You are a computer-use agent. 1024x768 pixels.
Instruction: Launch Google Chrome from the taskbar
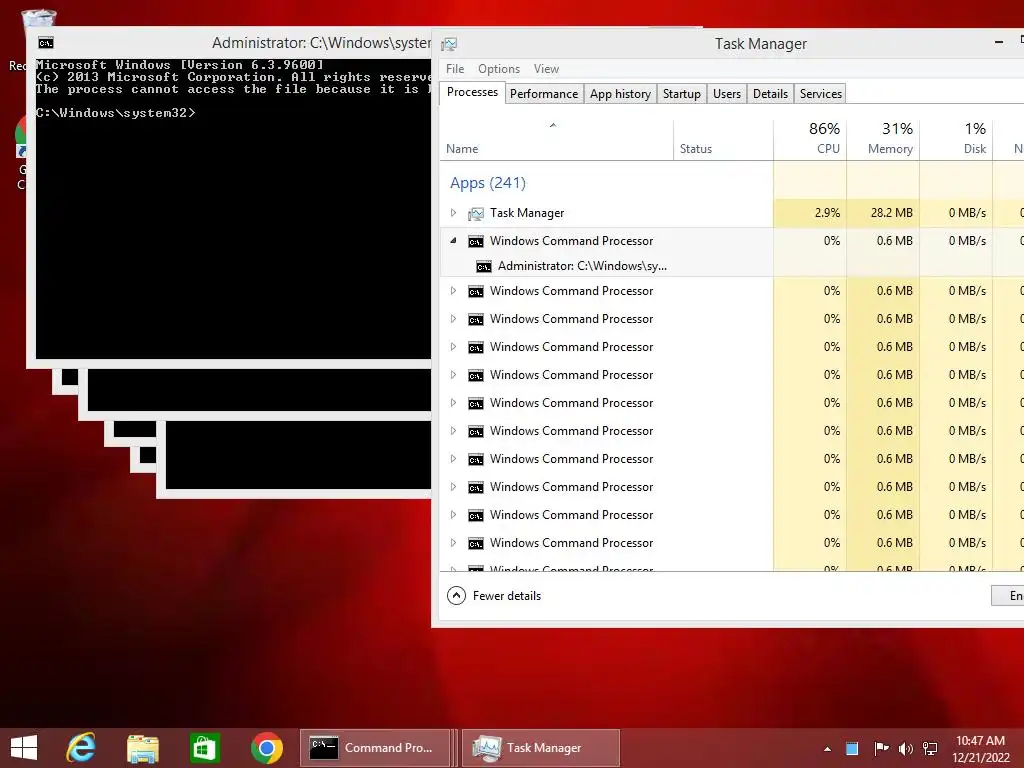pos(266,748)
